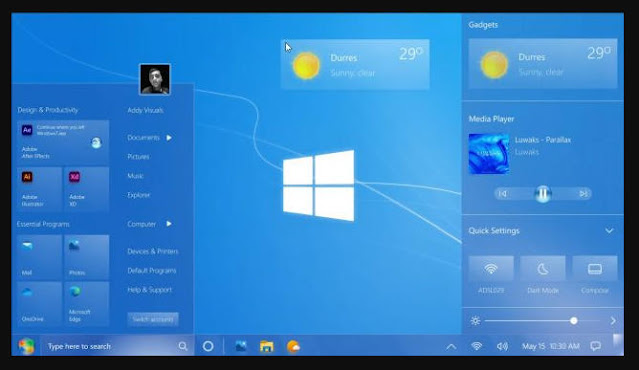Launch Adobe Illustrator tile
The image size is (639, 370).
pos(40,189)
